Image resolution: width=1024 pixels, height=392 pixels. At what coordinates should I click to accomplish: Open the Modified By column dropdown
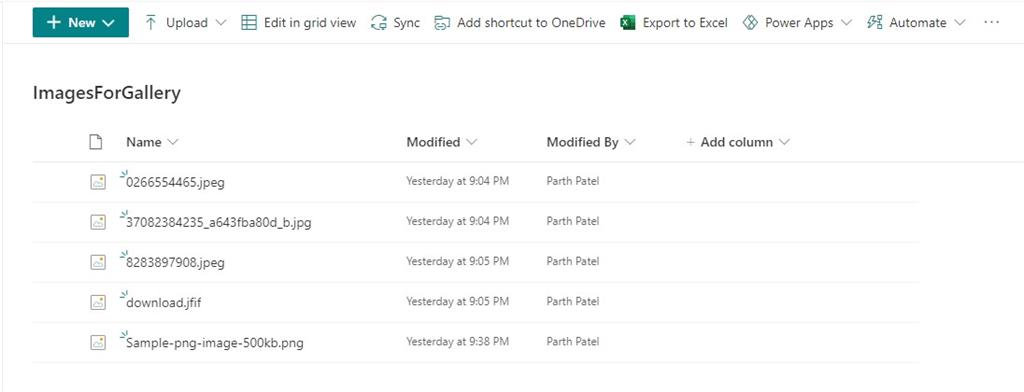pyautogui.click(x=630, y=142)
